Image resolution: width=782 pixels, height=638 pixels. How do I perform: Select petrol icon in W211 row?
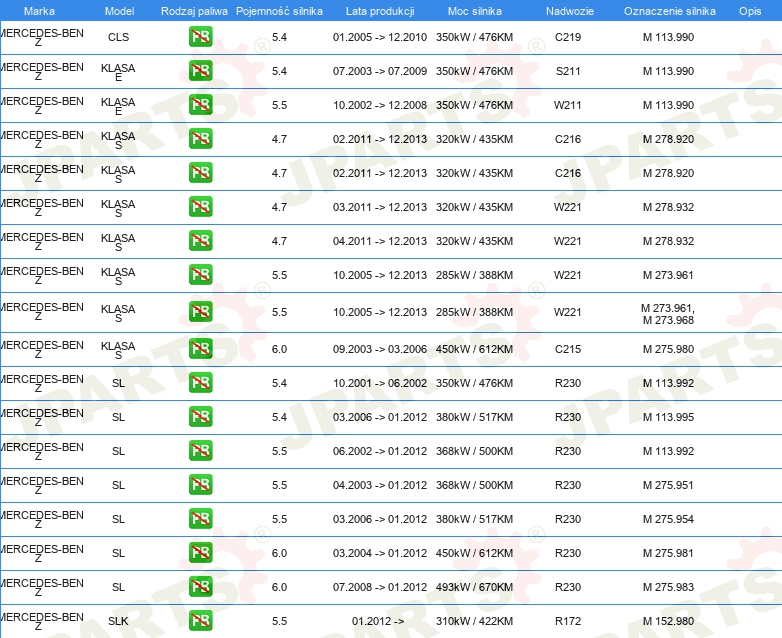tap(200, 105)
